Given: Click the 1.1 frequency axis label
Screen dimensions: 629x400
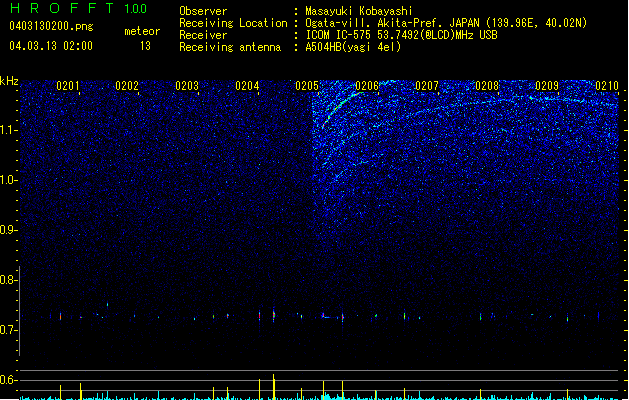Looking at the screenshot, I should coord(9,130).
